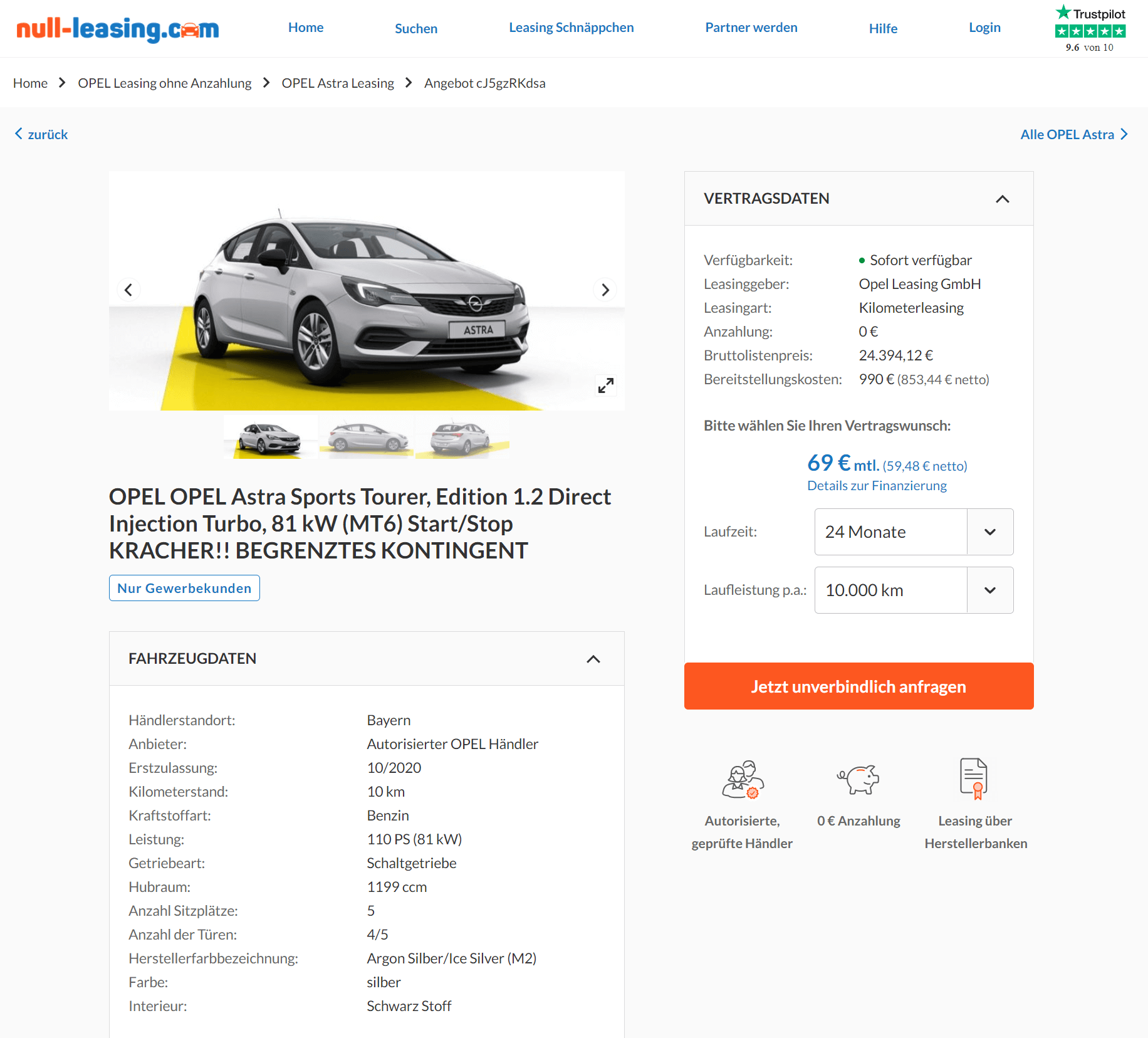
Task: Open OPEL Leasing ohne Anzahlung breadcrumb
Action: (164, 83)
